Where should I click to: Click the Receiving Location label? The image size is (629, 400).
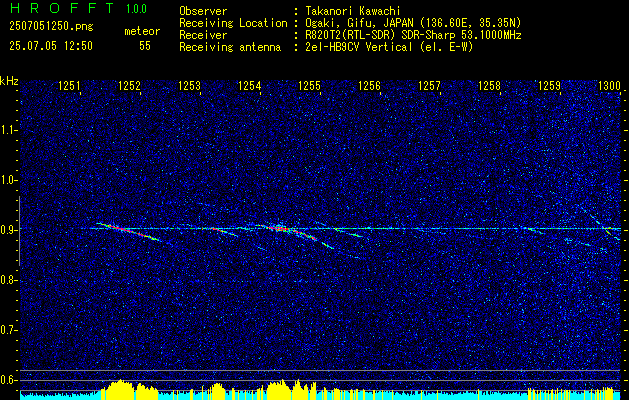coord(233,23)
